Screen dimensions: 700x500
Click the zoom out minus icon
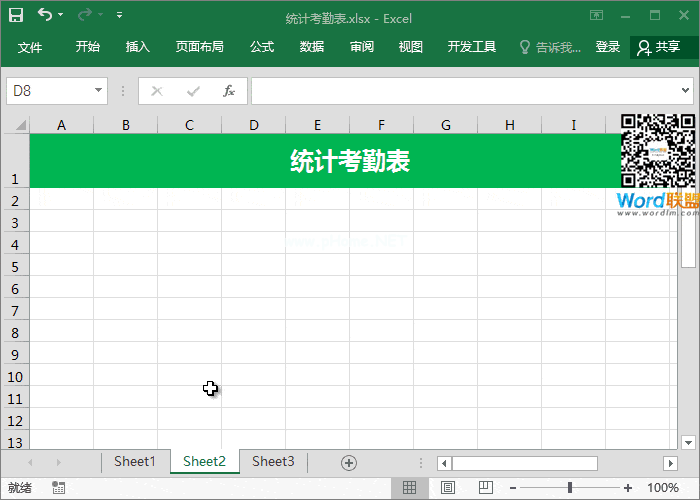click(513, 488)
